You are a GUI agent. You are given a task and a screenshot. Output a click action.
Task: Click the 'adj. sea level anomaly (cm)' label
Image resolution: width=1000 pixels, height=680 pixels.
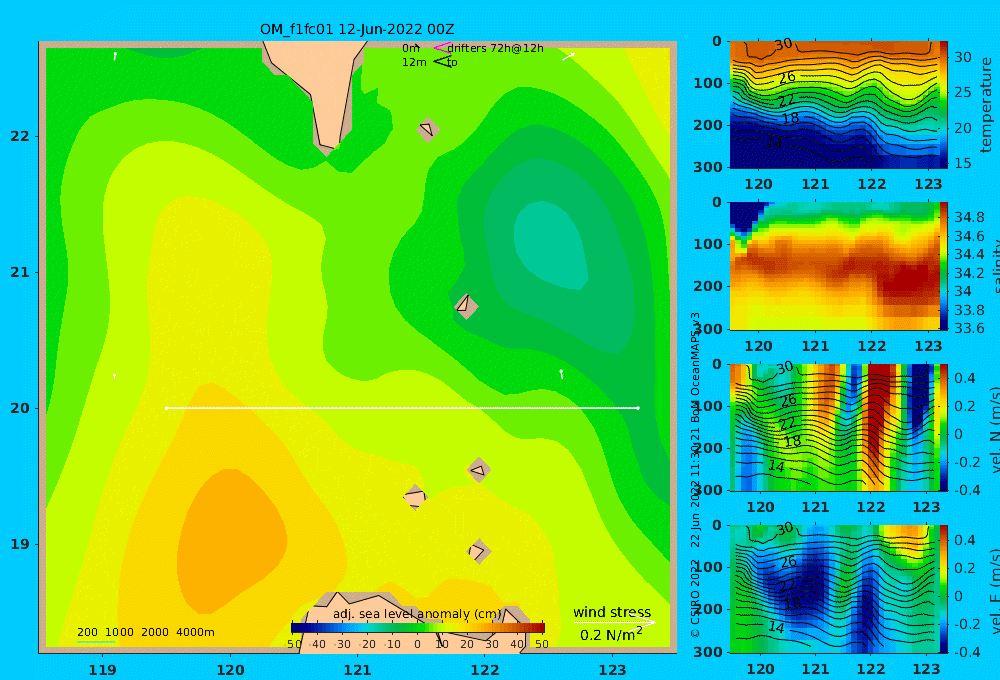click(417, 614)
